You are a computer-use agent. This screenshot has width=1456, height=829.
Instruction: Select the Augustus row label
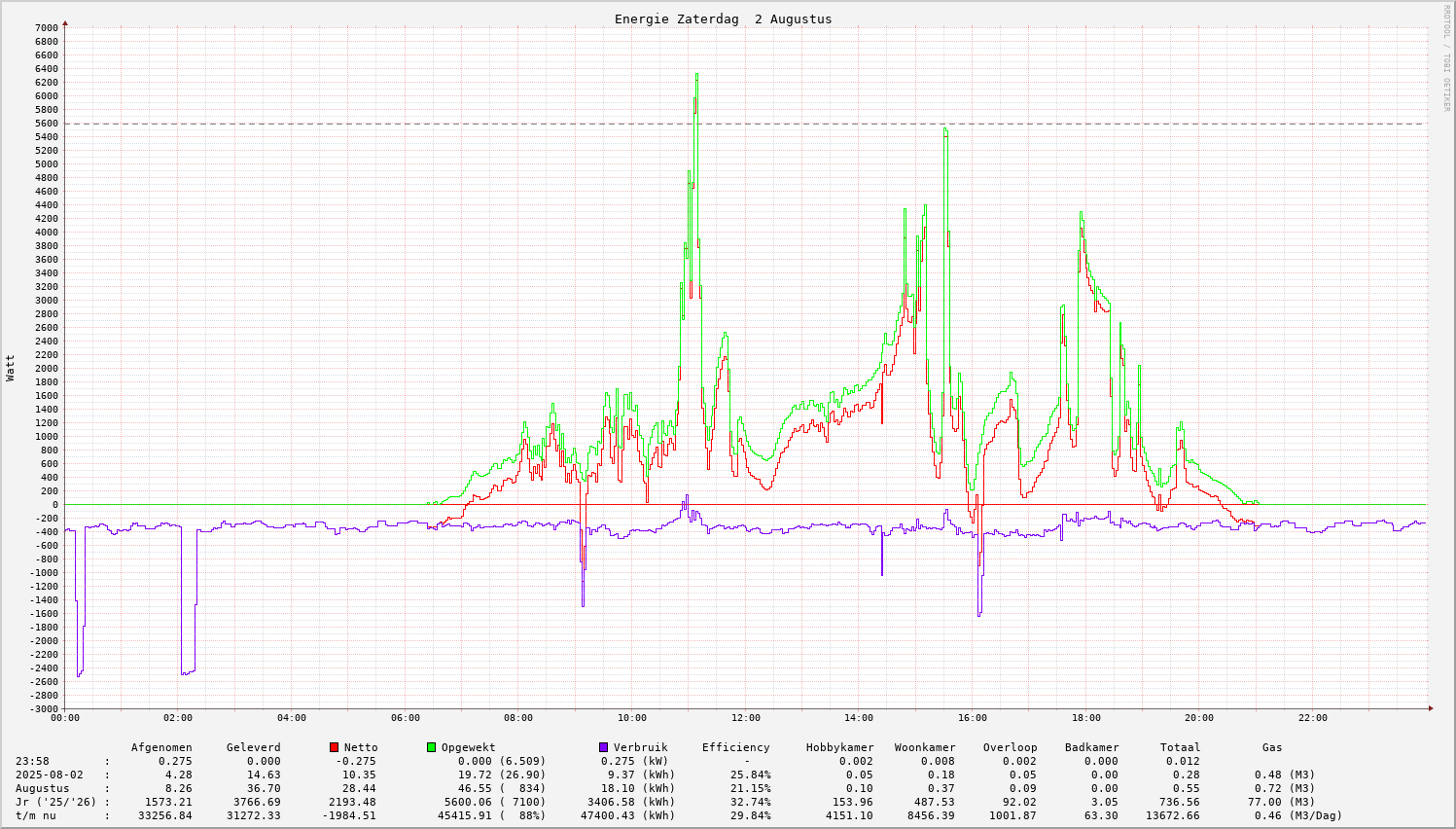[43, 788]
